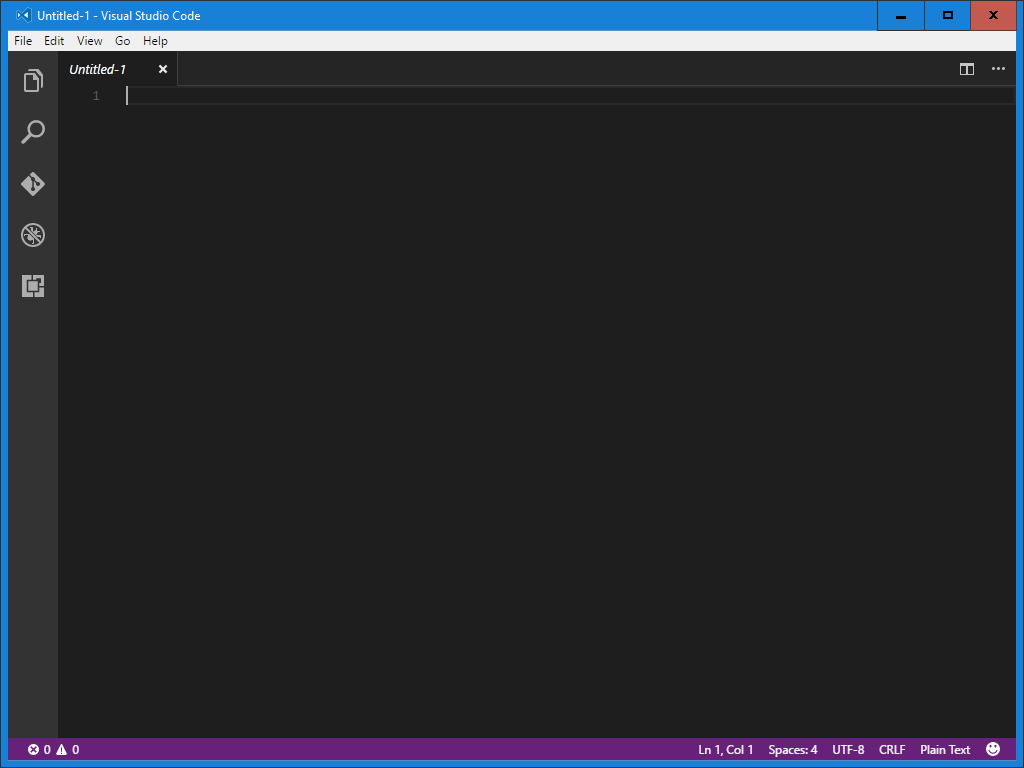This screenshot has width=1024, height=768.
Task: Select the Search icon in activity bar
Action: [x=33, y=132]
